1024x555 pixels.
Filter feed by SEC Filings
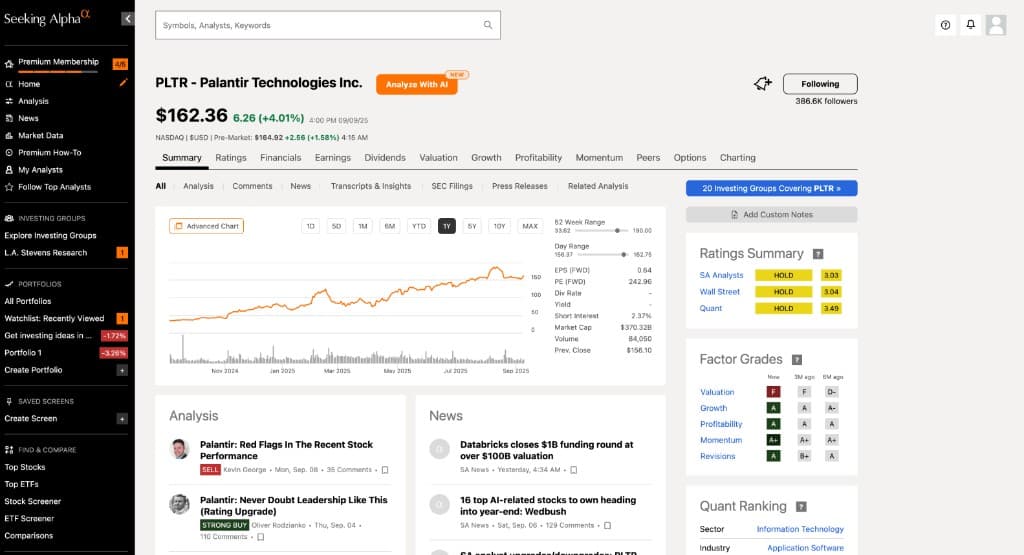click(452, 186)
